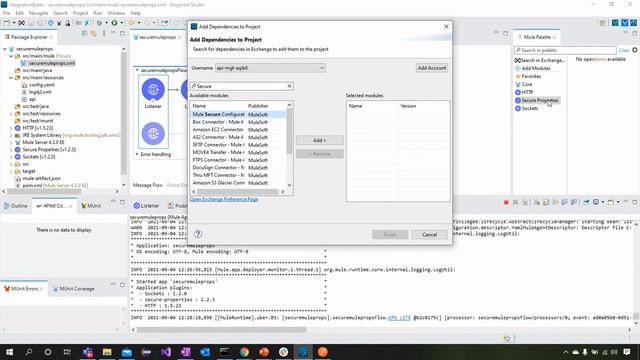Viewport: 640px width, 360px height.
Task: Collapse the securemuleprops project node
Action: coord(4,49)
